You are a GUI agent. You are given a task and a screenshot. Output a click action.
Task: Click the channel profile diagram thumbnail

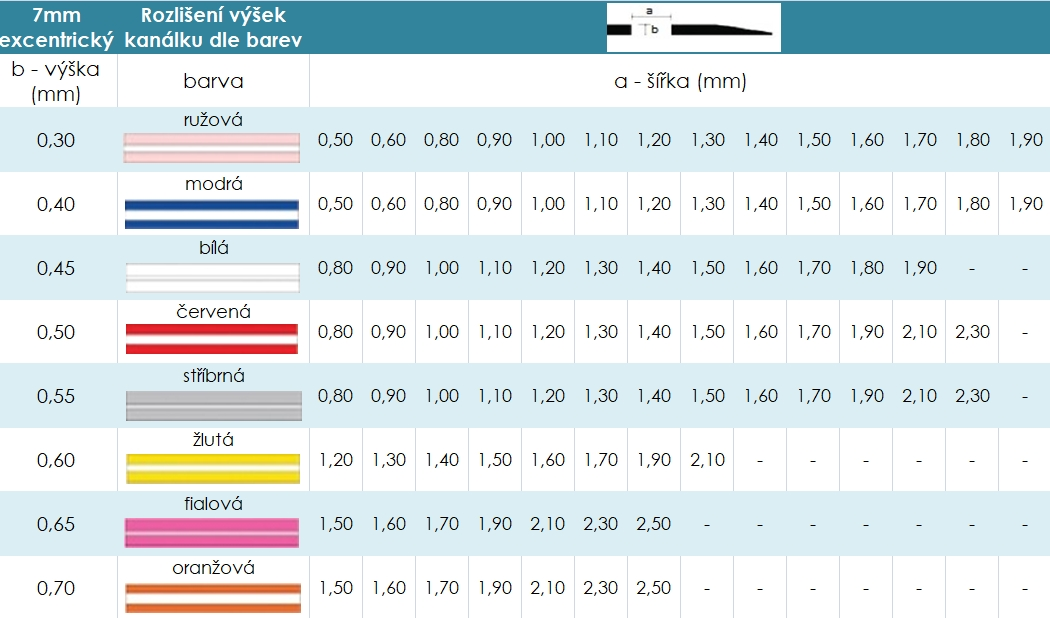click(693, 27)
